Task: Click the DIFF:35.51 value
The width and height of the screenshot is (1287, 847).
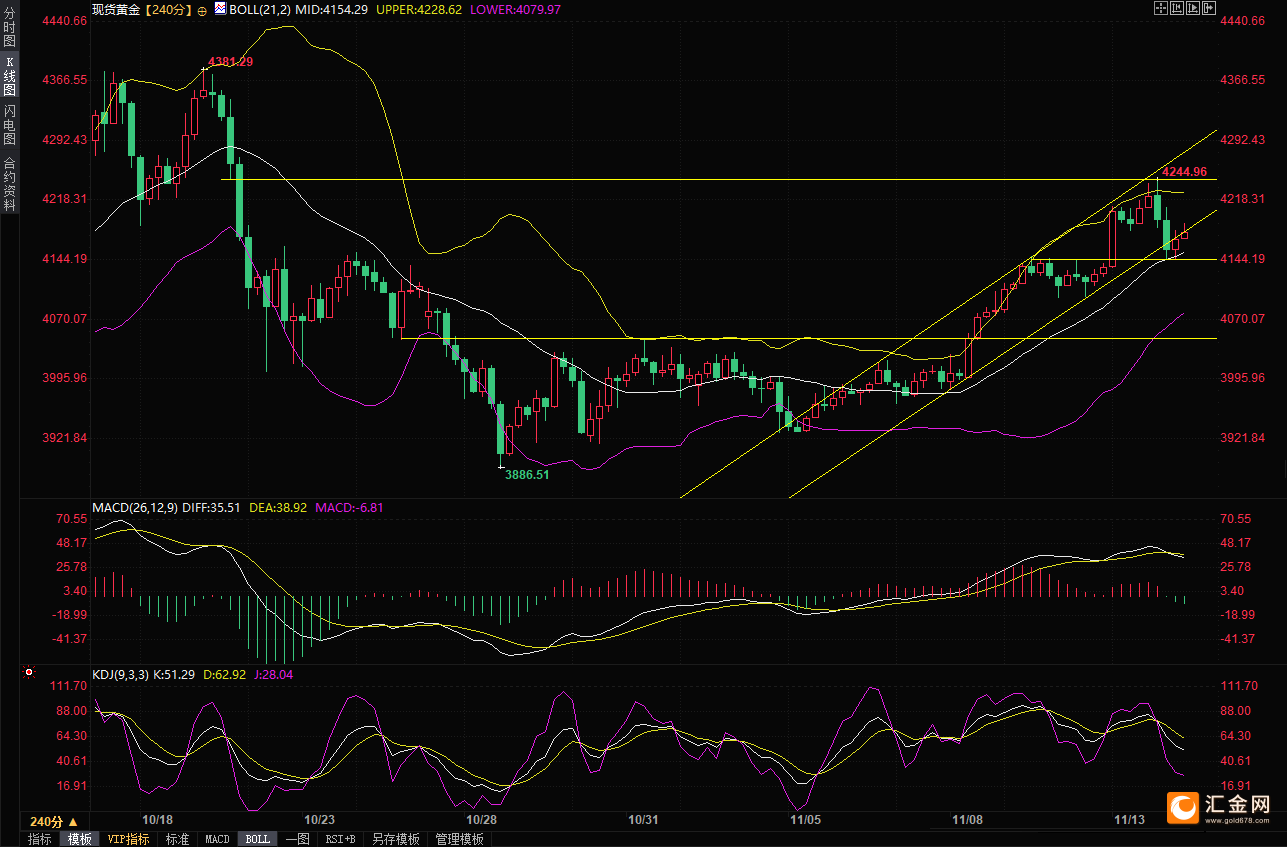Action: coord(211,507)
